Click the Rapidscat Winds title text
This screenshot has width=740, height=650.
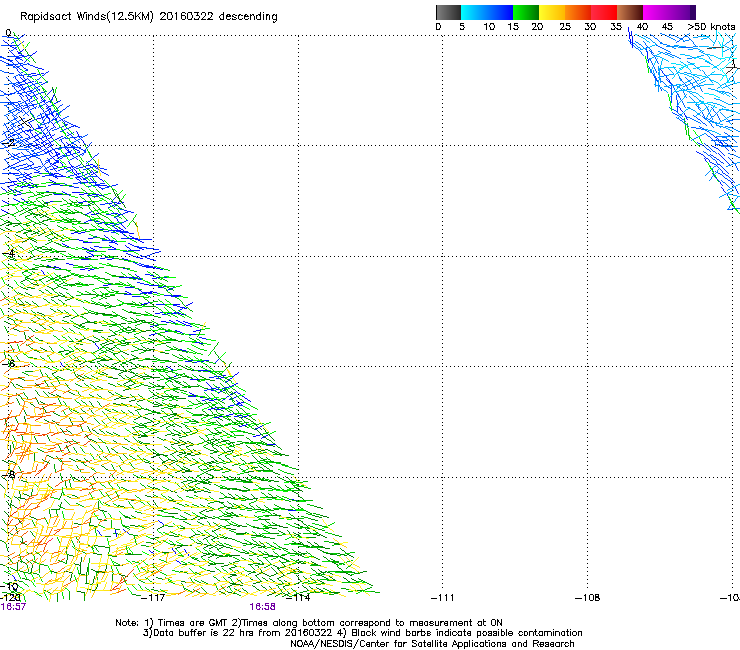point(149,17)
